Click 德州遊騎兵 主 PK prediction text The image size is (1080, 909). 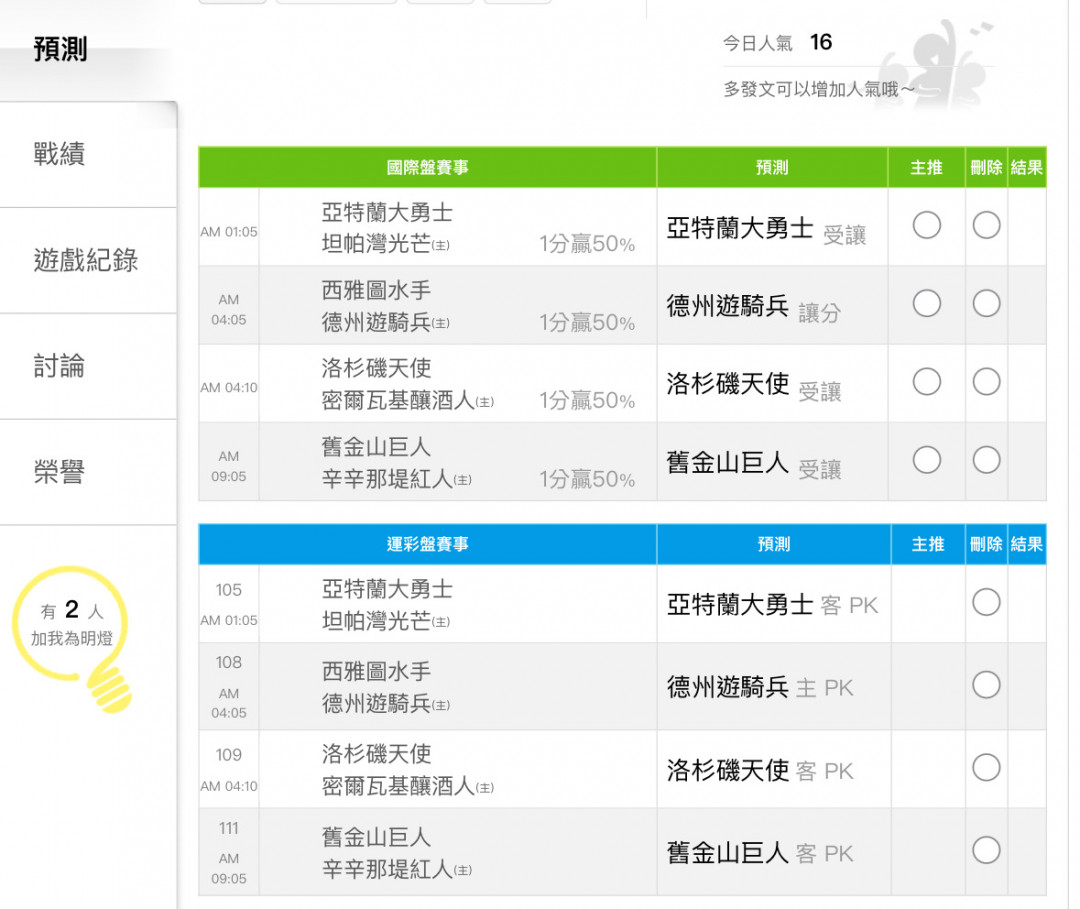coord(760,687)
